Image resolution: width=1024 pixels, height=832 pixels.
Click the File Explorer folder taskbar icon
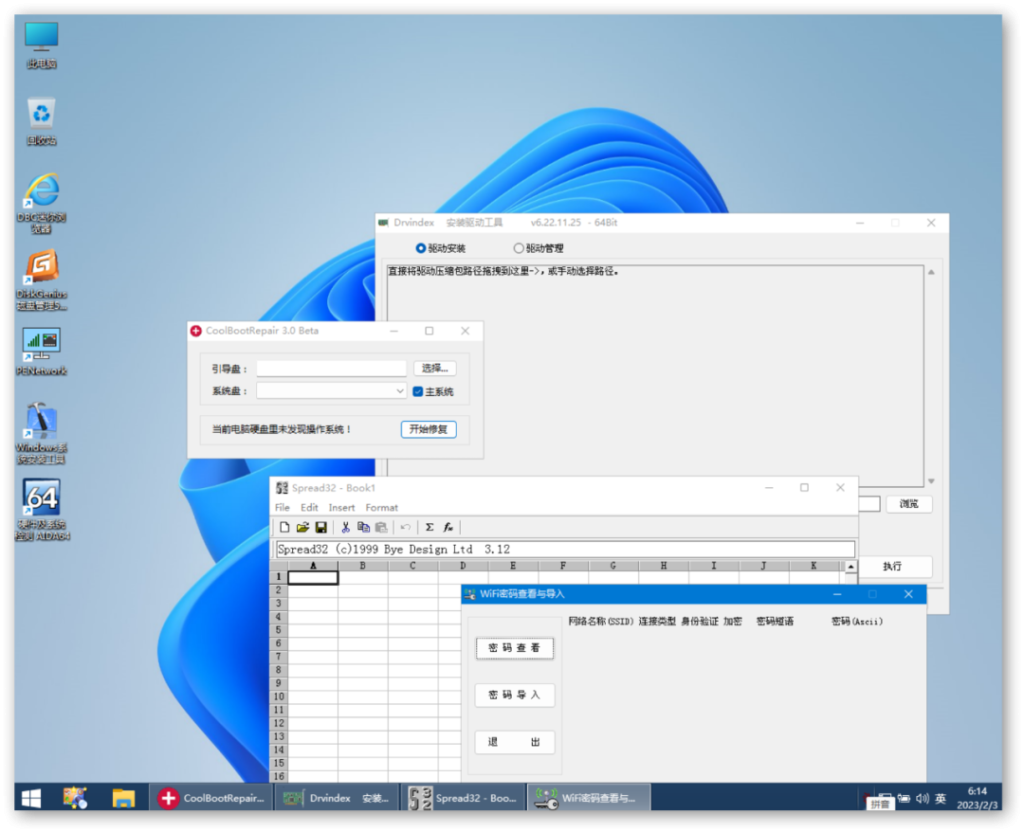123,797
